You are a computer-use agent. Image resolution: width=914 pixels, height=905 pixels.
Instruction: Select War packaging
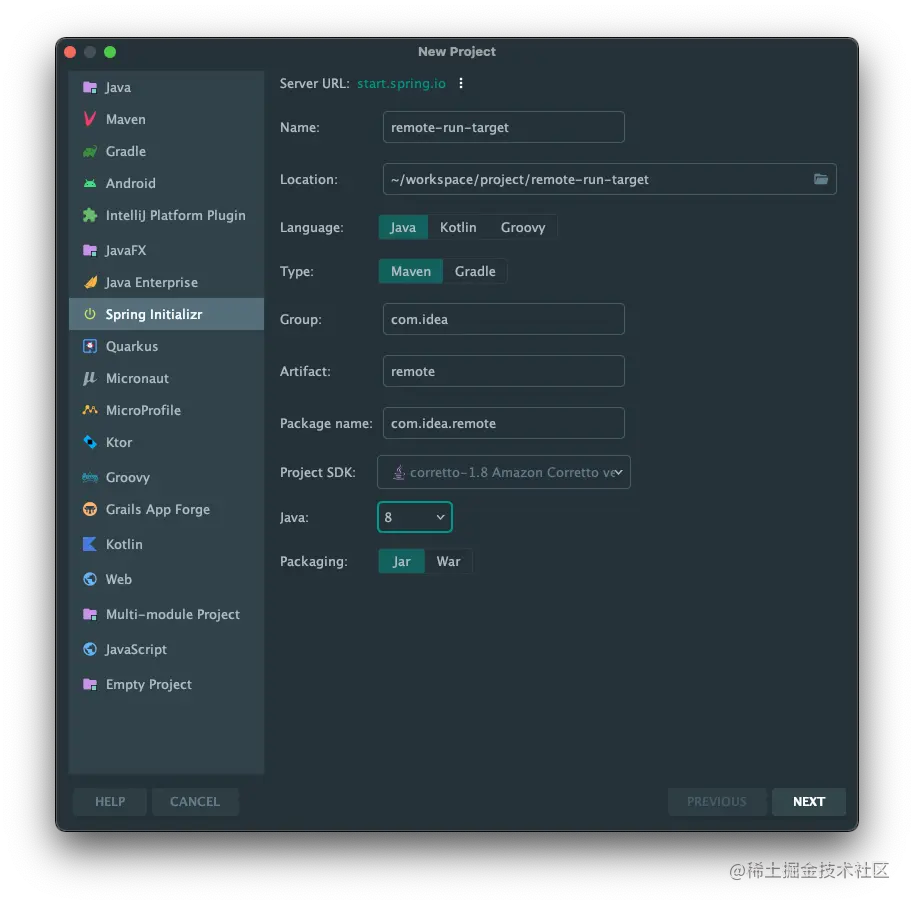448,561
